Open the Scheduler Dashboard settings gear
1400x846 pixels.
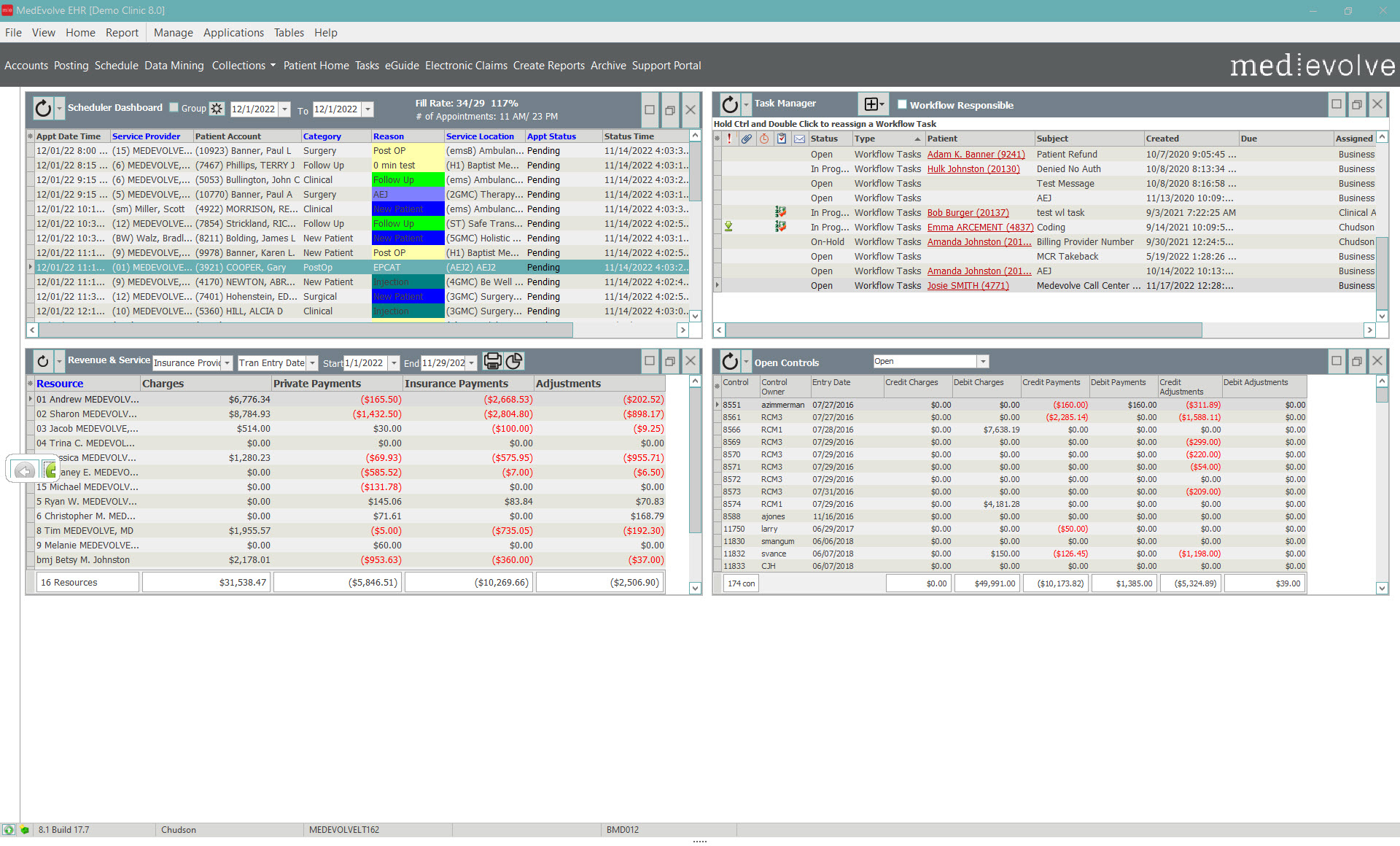[x=216, y=108]
